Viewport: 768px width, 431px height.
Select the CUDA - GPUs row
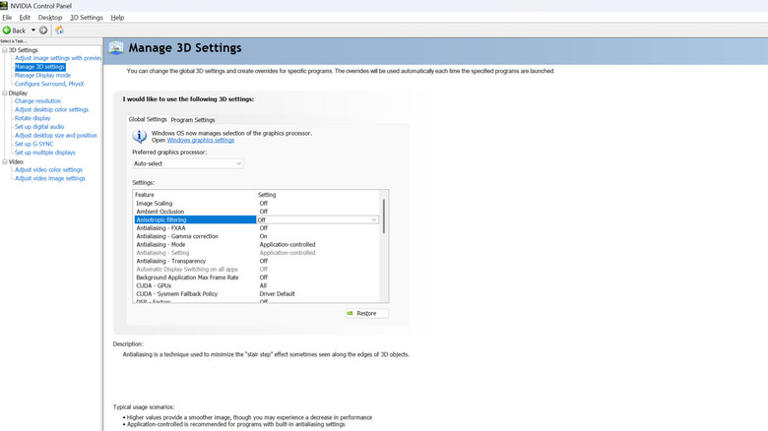tap(257, 286)
